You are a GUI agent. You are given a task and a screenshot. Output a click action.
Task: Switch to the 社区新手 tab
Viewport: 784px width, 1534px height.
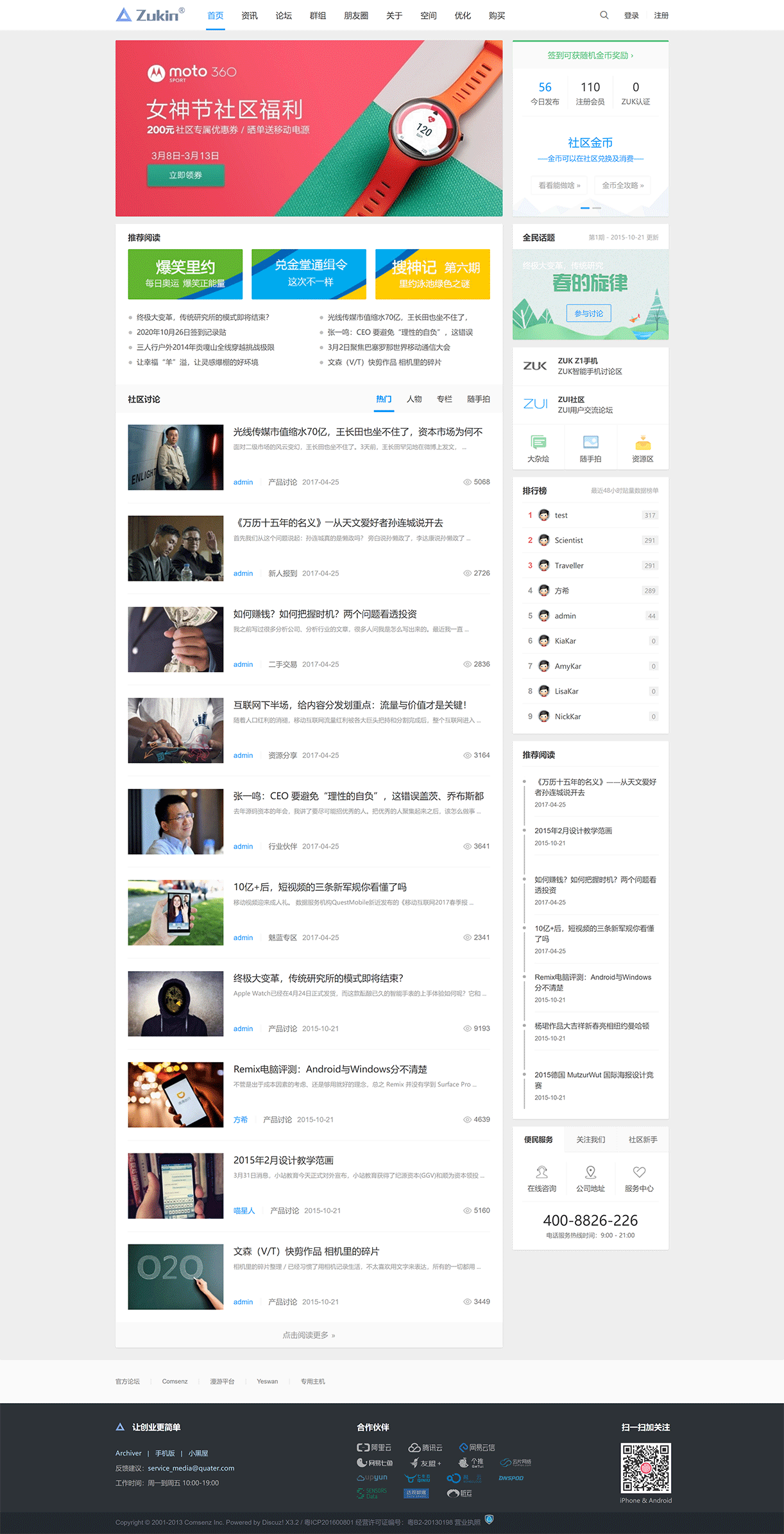click(x=643, y=1139)
